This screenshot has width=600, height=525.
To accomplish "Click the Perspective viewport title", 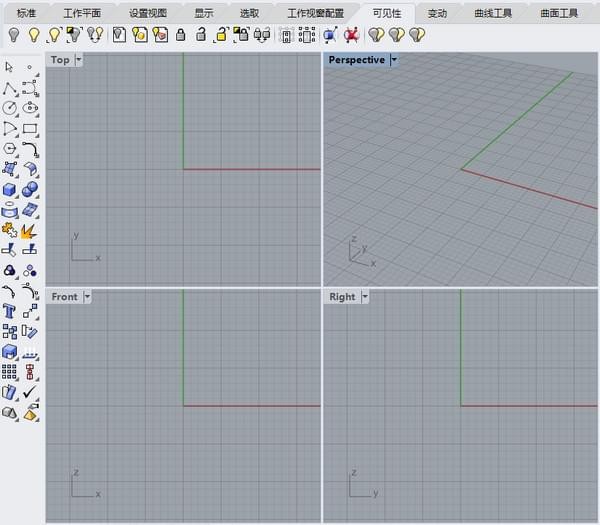I will click(357, 60).
